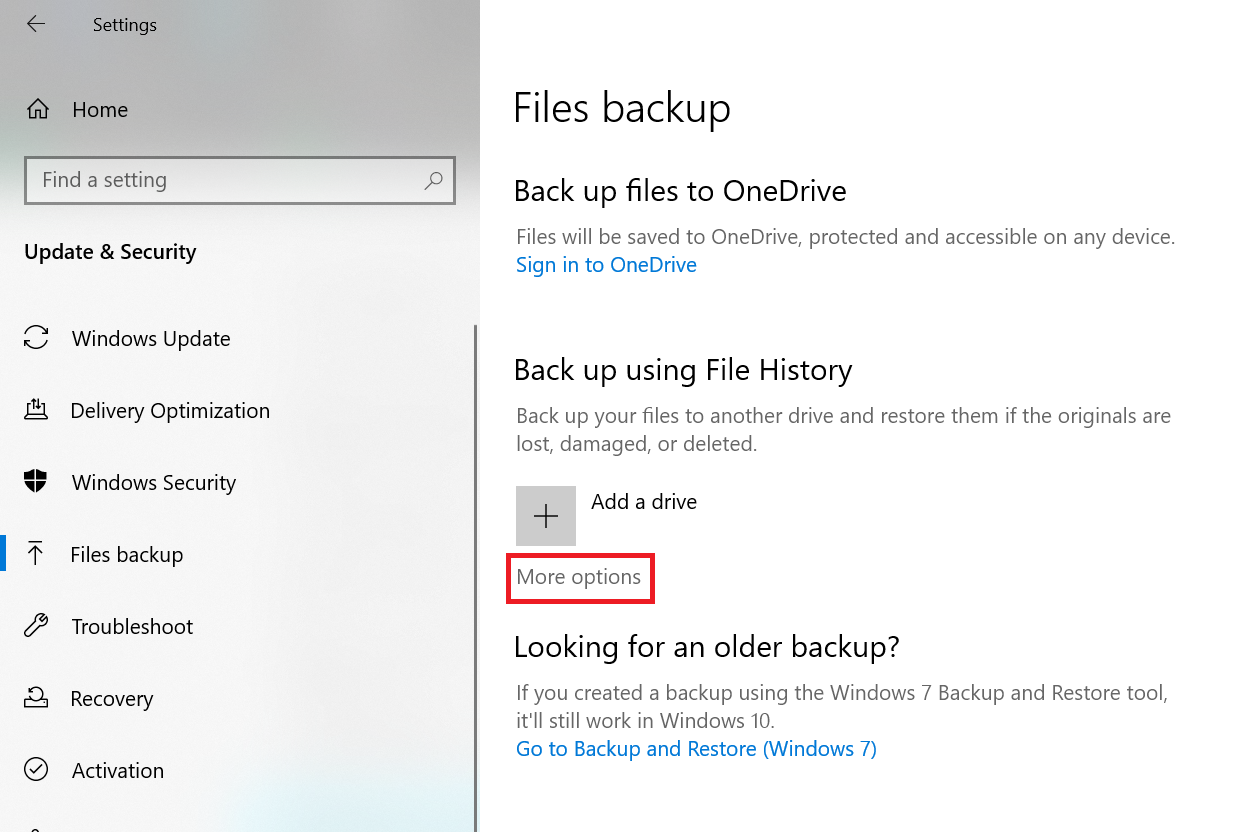Click the Troubleshoot wrench icon
This screenshot has width=1241, height=832.
tap(36, 626)
